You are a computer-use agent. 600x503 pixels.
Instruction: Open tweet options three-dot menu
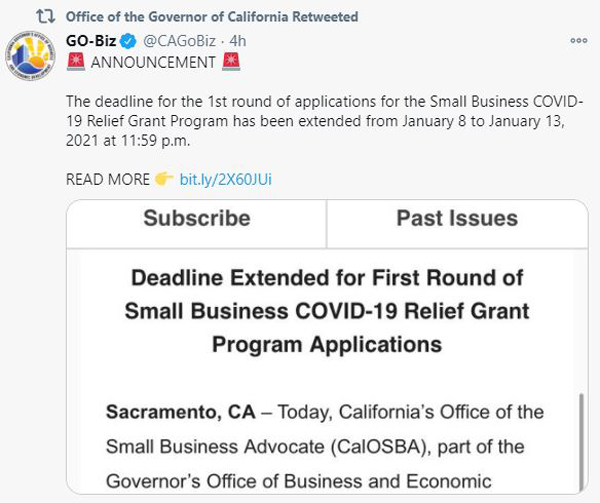click(x=579, y=40)
